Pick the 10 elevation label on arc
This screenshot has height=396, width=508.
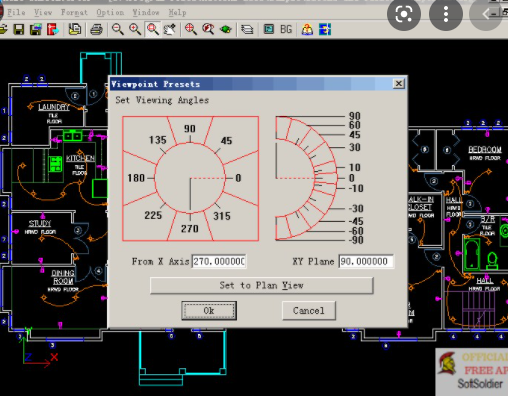click(355, 167)
